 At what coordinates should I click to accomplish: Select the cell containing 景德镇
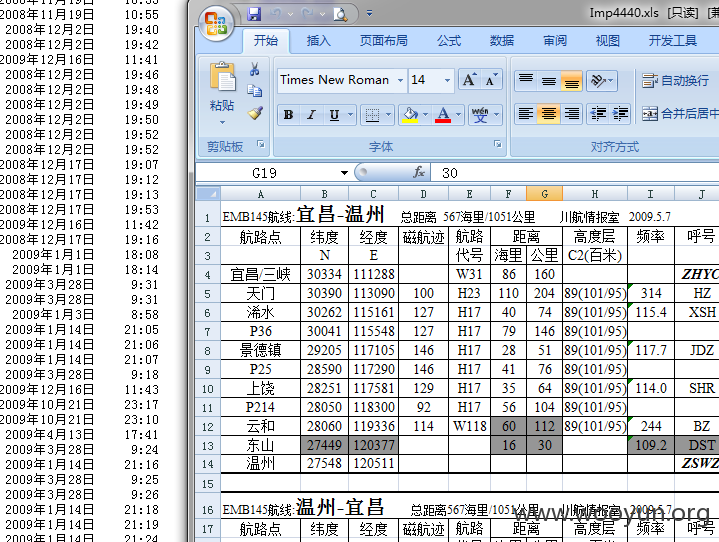coord(260,350)
